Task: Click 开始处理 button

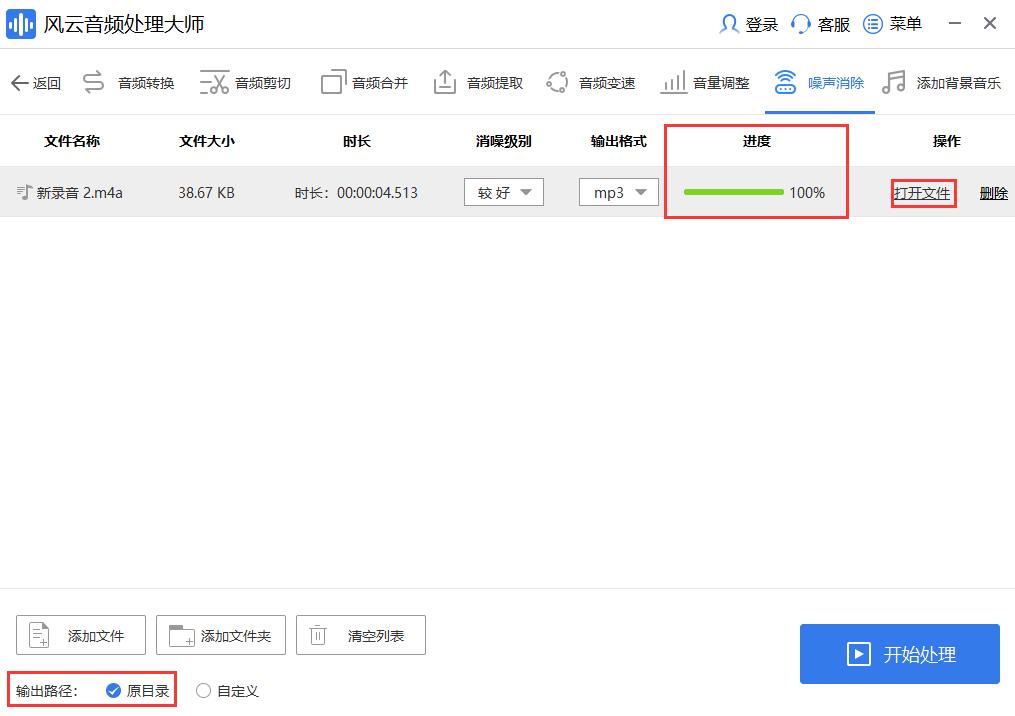Action: pos(900,654)
